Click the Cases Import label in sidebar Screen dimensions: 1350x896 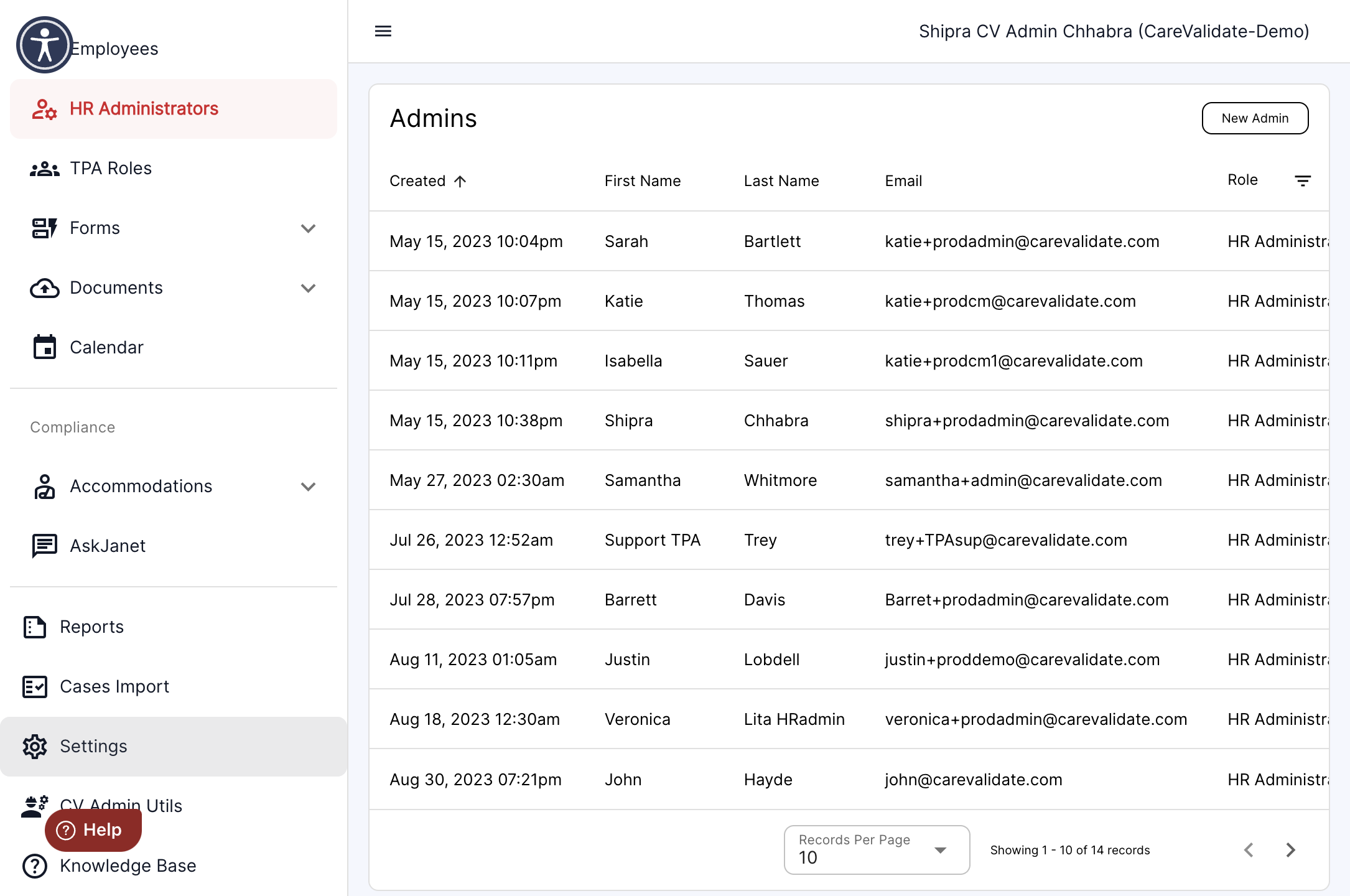[x=114, y=687]
